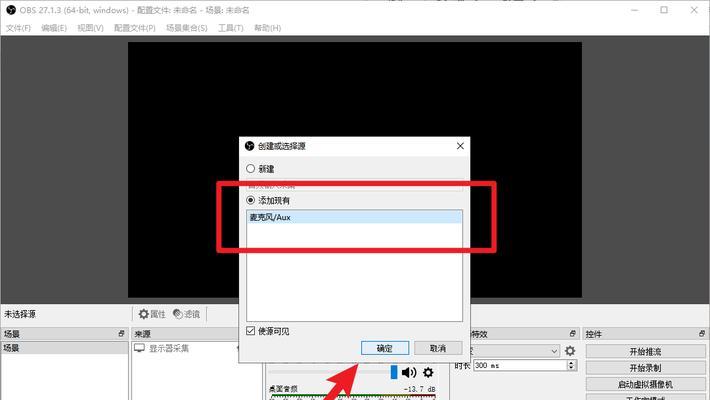Open audio mixer track settings gear
The height and width of the screenshot is (400, 710).
428,372
